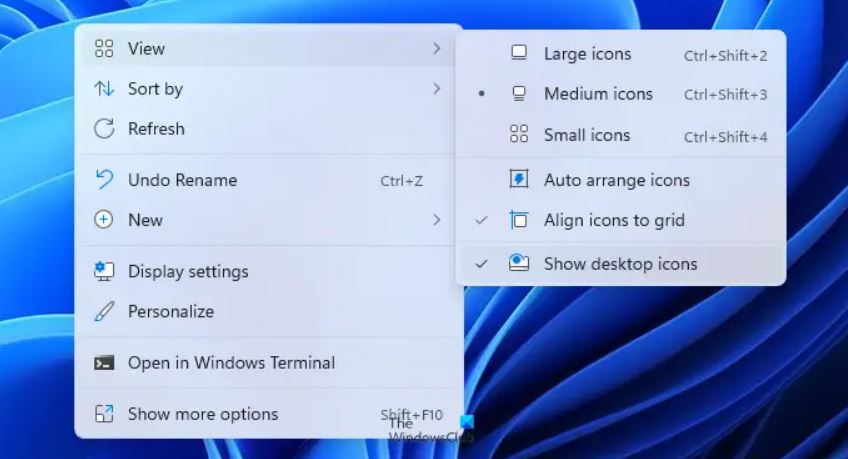Screen dimensions: 848x459
Task: Click the Ctrl+Shift+4 shortcut text
Action: (x=725, y=137)
